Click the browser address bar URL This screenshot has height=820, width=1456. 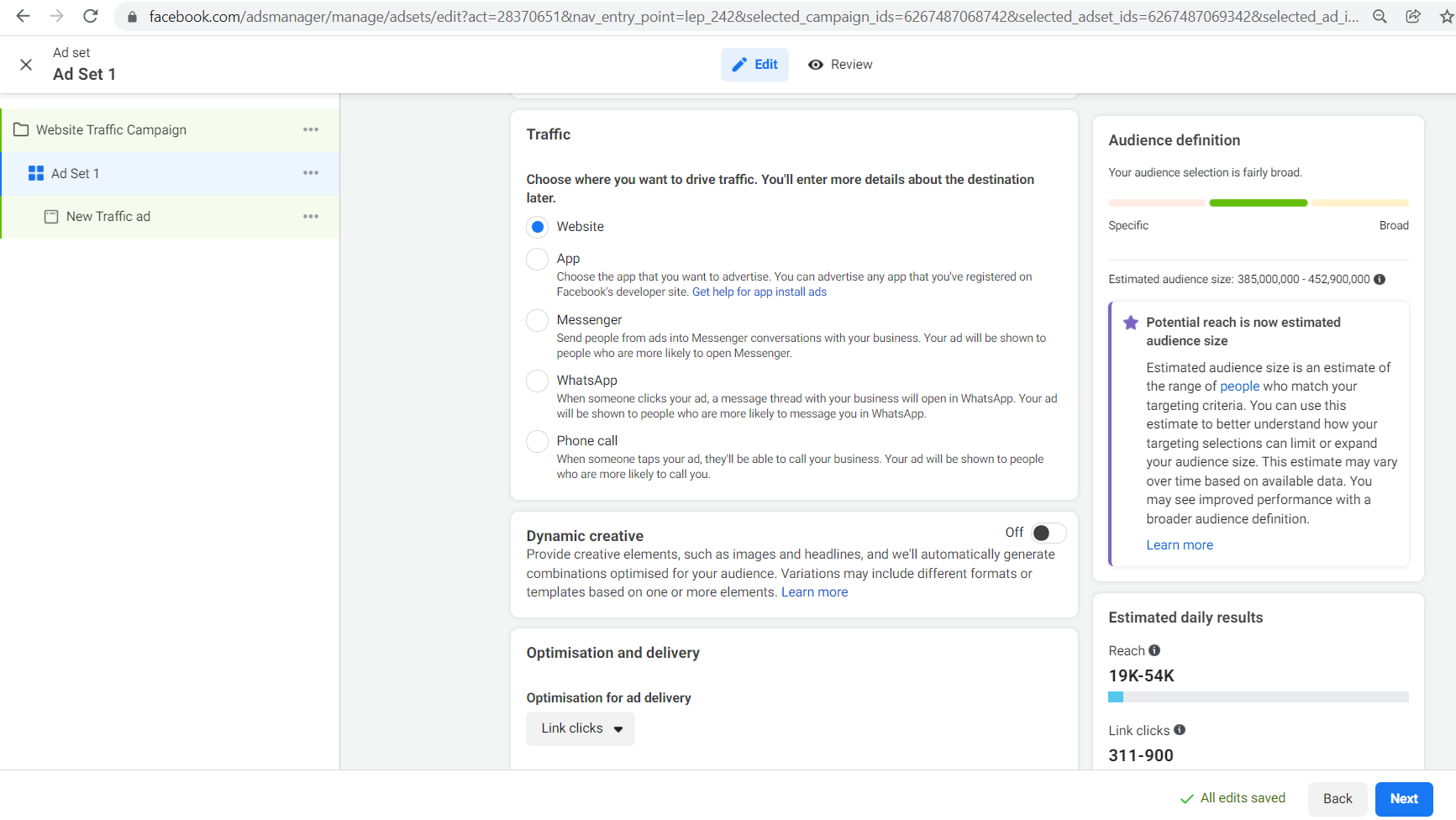tap(752, 17)
